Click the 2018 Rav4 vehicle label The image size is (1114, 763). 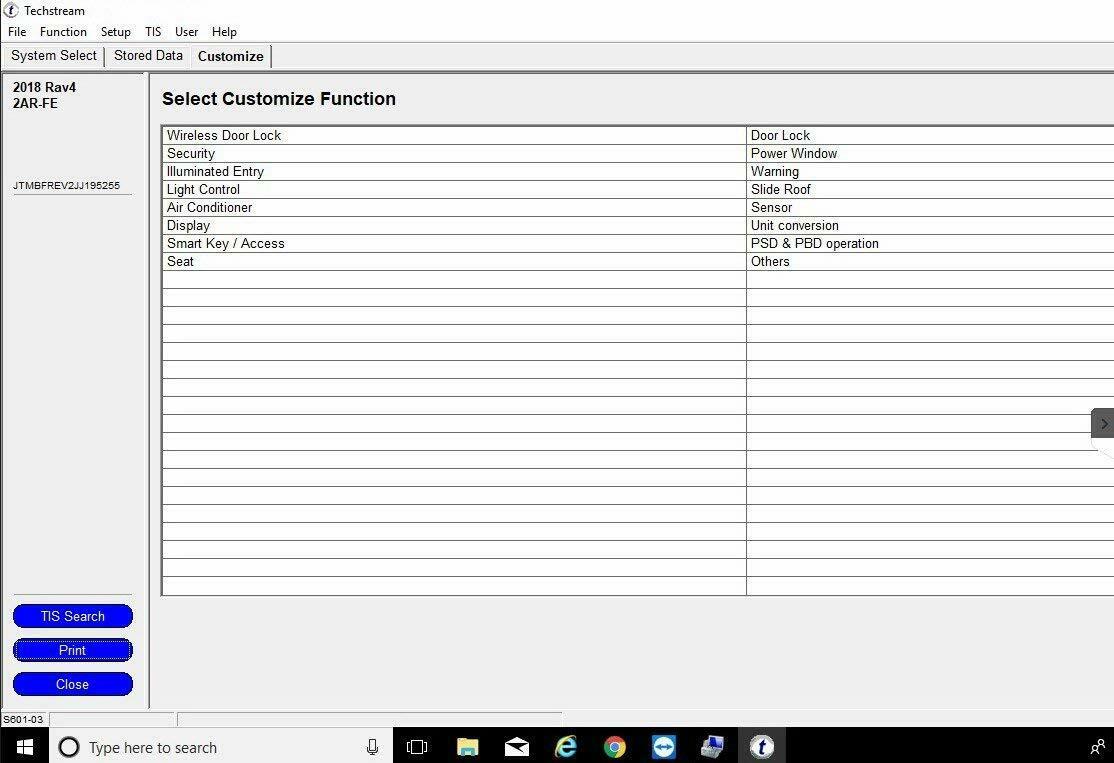click(44, 87)
